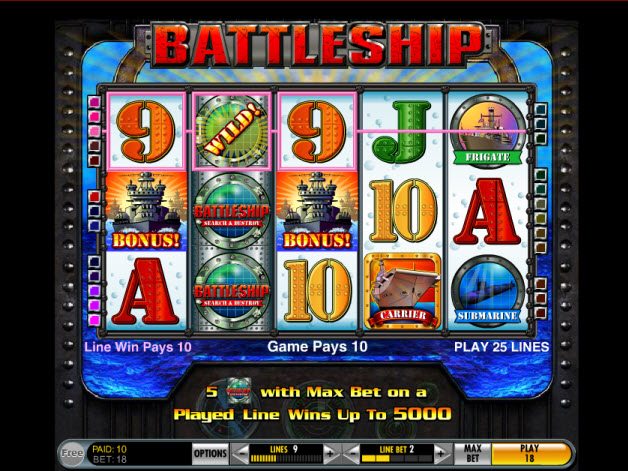Click the red A symbol on the last reel
Viewport: 628px width, 471px height.
[487, 211]
